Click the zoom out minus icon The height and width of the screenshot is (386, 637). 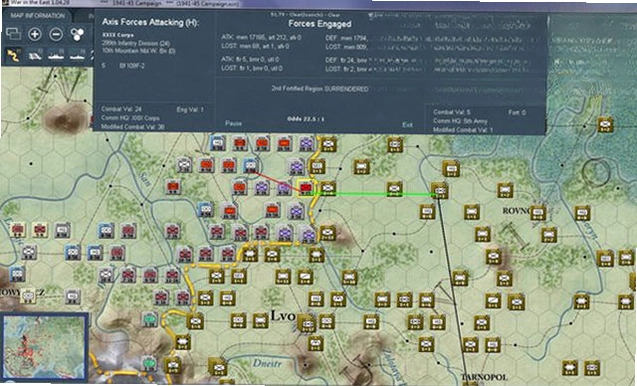pyautogui.click(x=56, y=34)
